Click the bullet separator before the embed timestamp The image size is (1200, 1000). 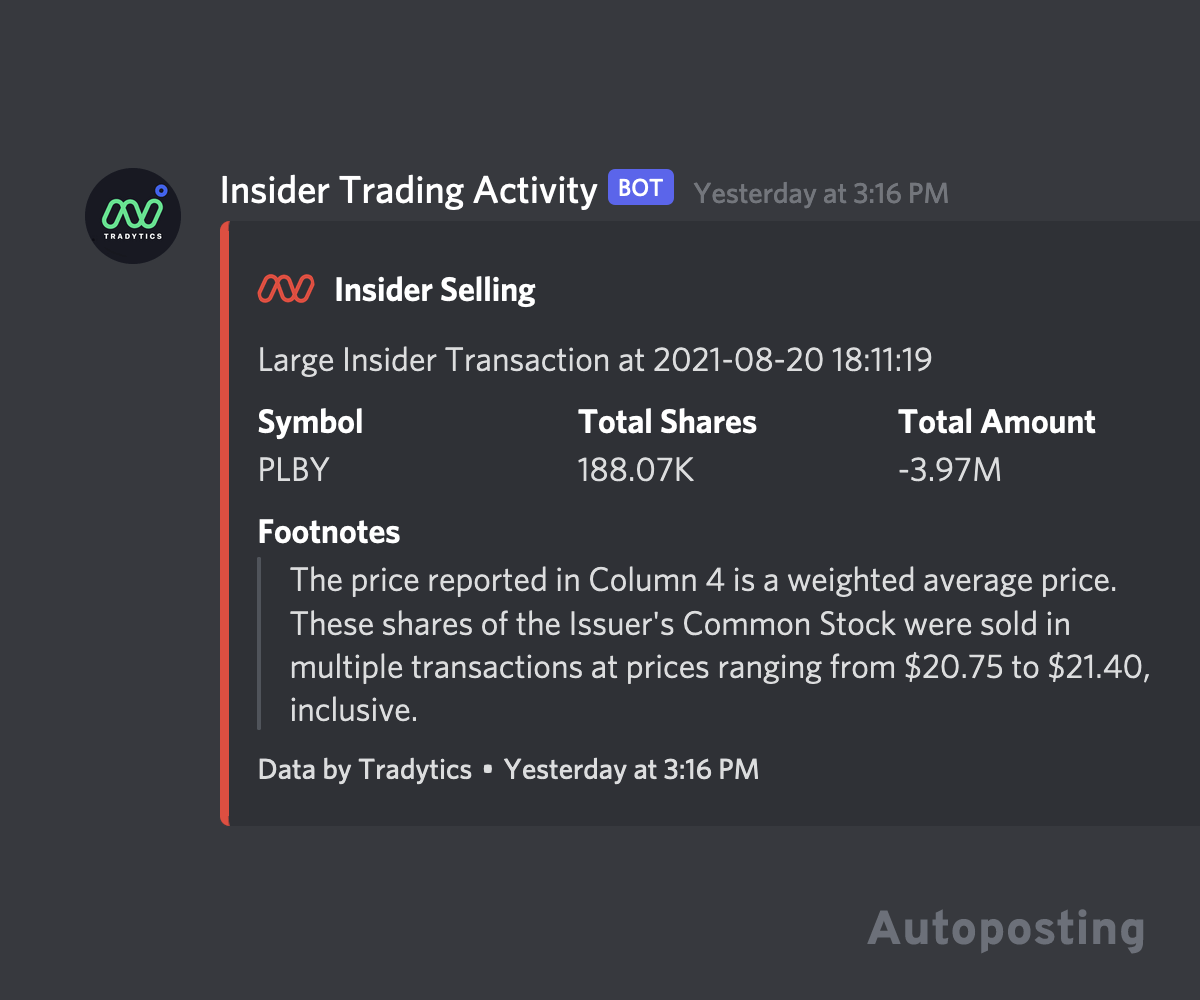point(487,770)
